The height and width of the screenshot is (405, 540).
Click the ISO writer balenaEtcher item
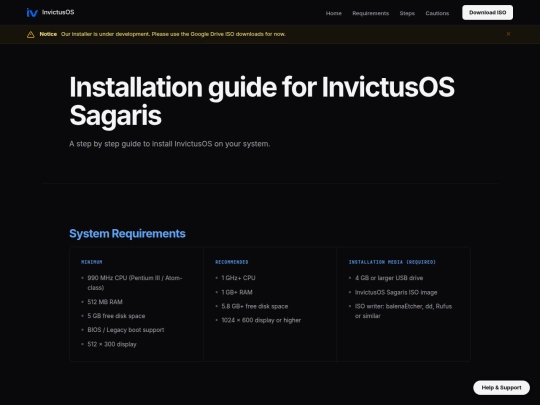(x=403, y=311)
